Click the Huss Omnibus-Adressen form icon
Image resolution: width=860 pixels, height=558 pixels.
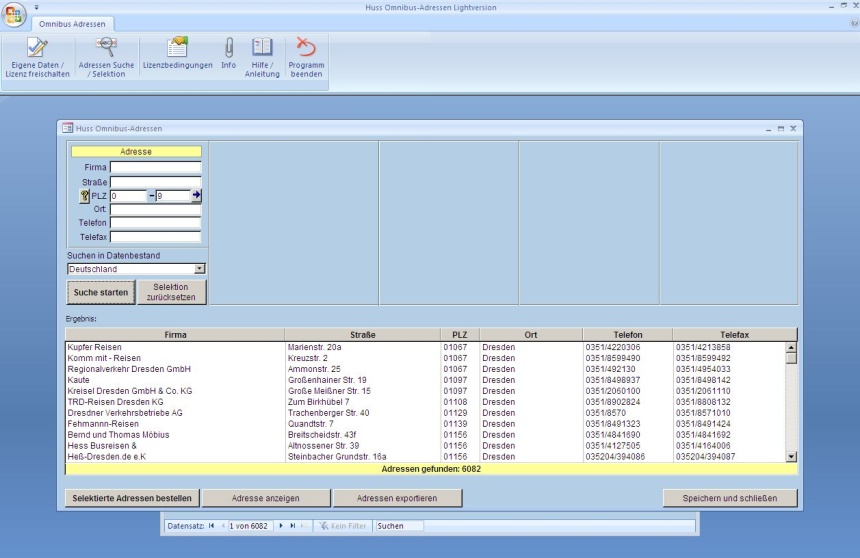coord(67,128)
